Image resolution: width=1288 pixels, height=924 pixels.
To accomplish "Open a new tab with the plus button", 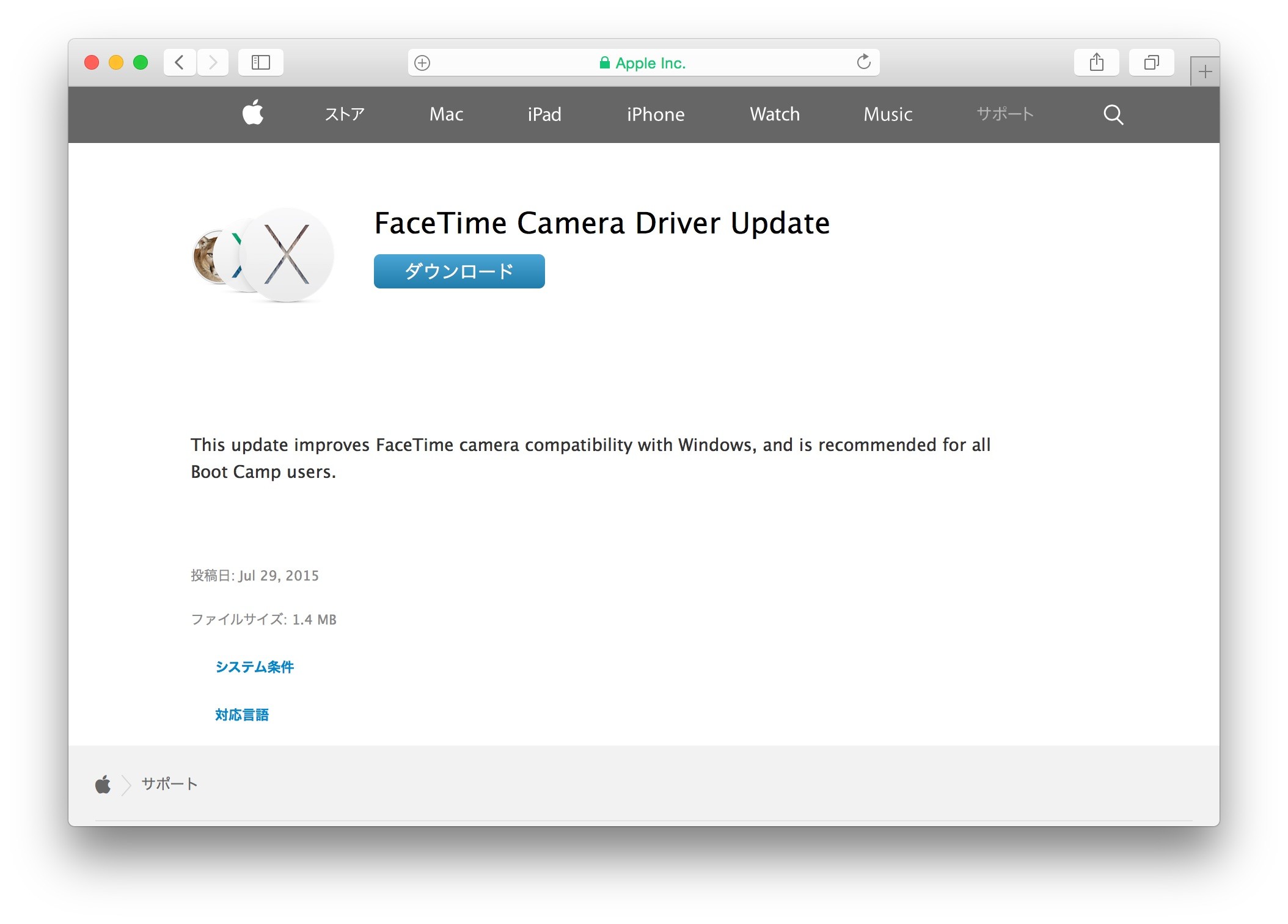I will 1205,71.
